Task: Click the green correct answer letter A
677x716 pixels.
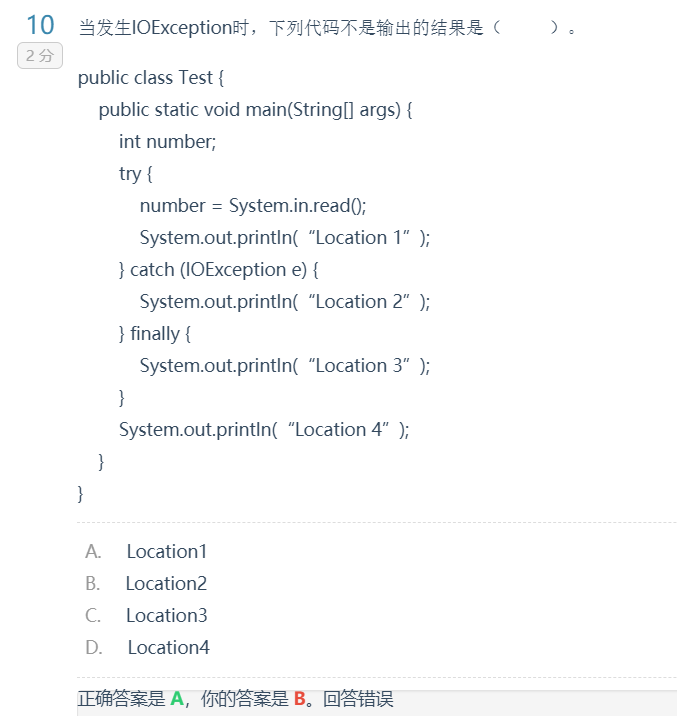Action: tap(177, 699)
